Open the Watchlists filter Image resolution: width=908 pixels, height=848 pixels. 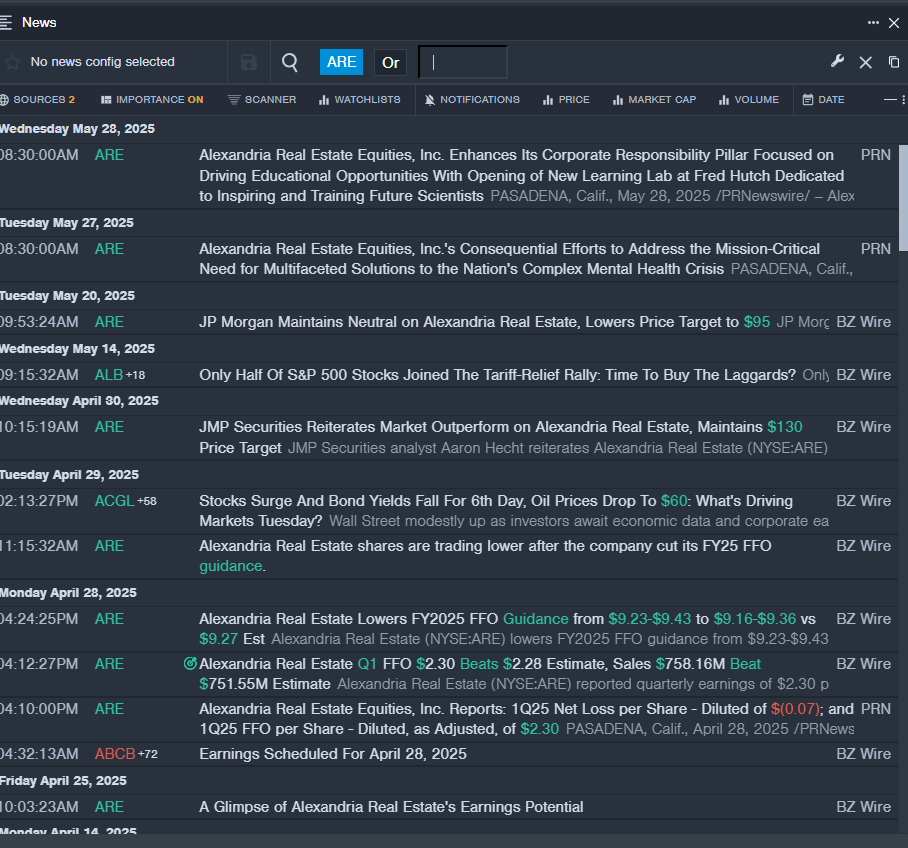pyautogui.click(x=360, y=100)
